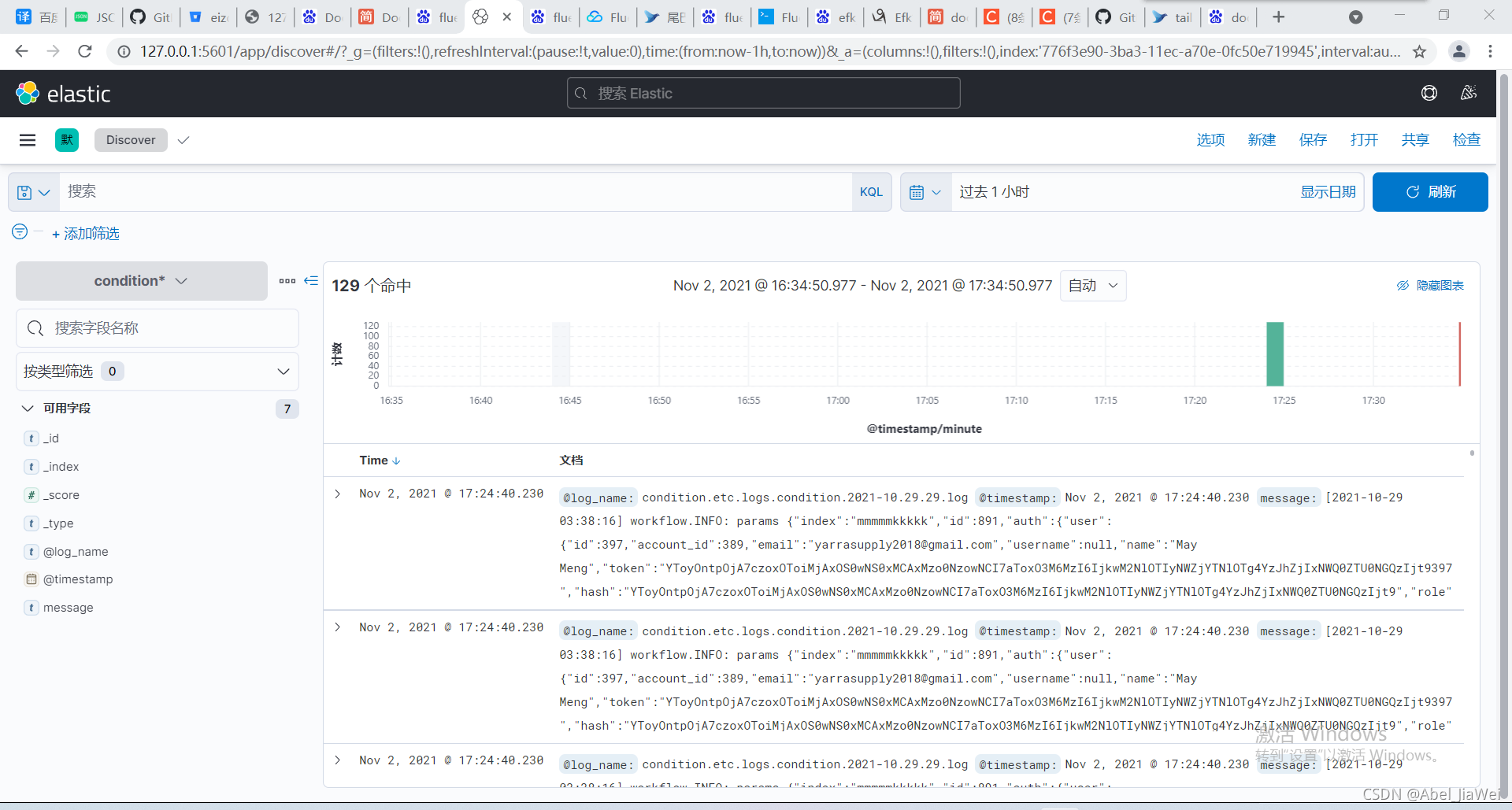Open the 自动 interval dropdown

pos(1093,286)
